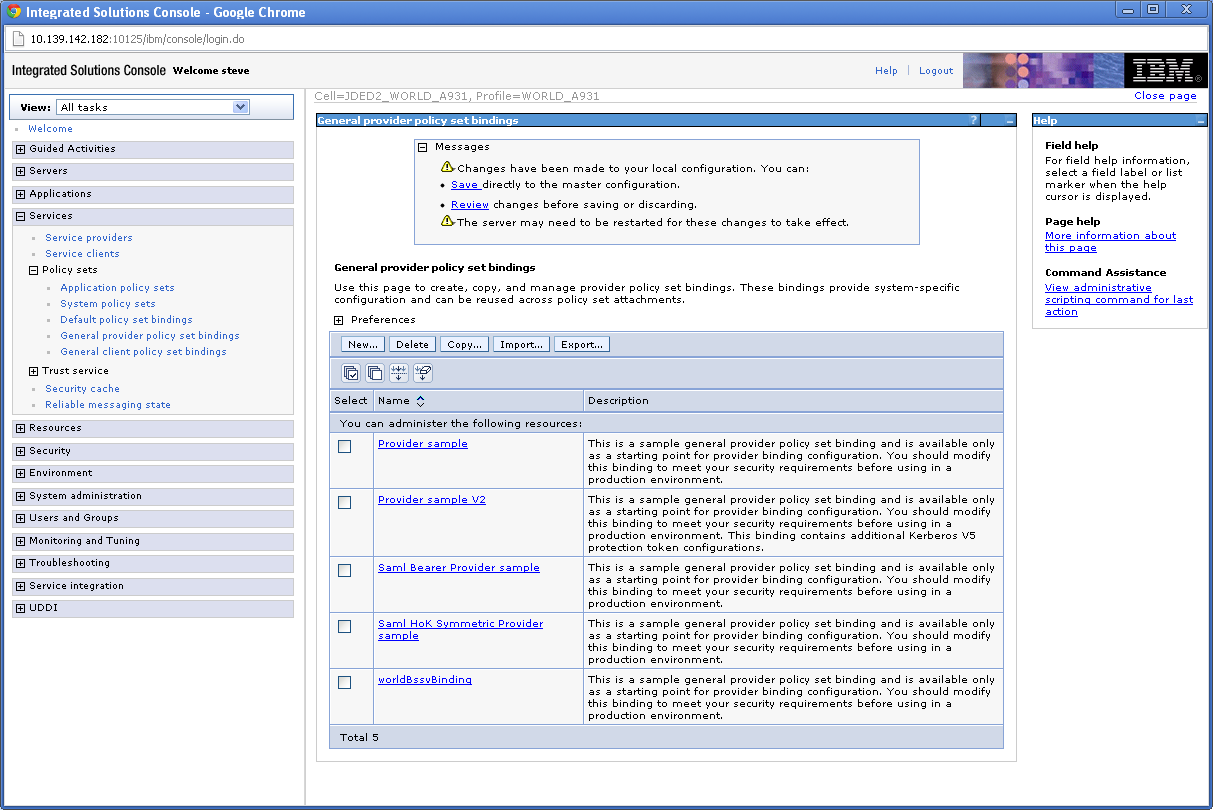Screen dimensions: 1213x810
Task: Expand Users and Groups
Action: point(20,518)
